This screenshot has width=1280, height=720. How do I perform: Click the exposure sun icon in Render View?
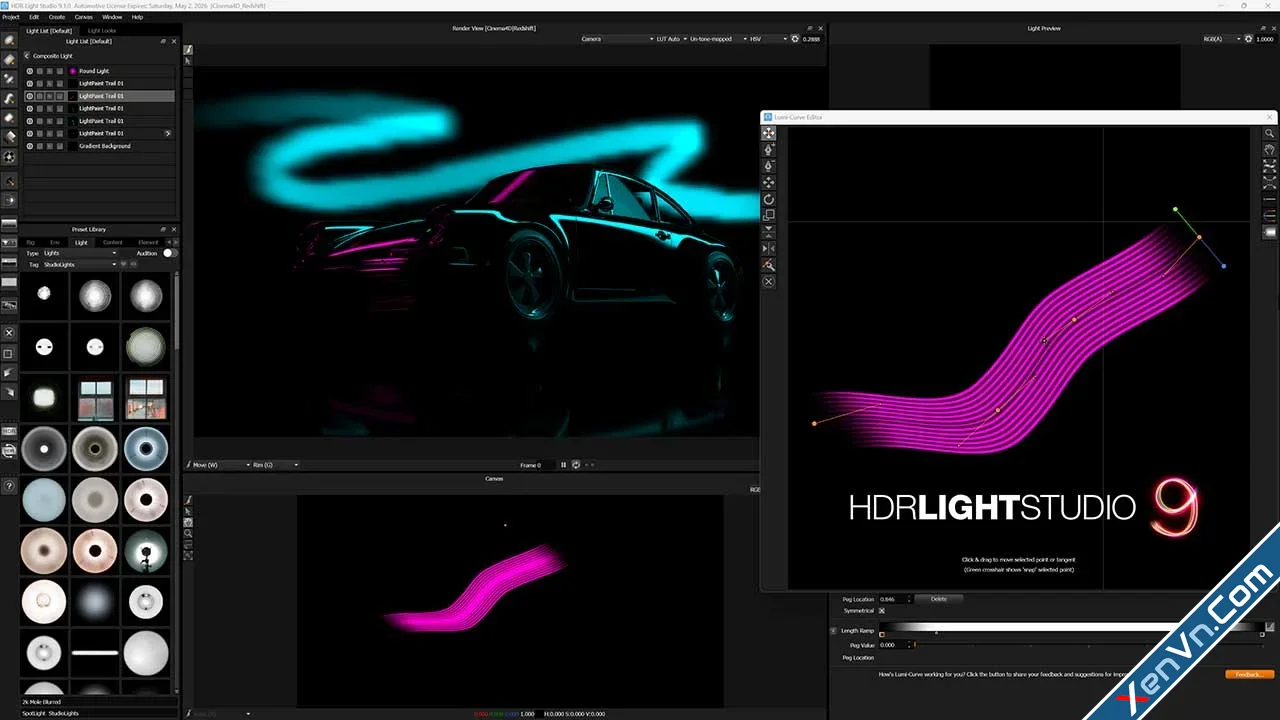point(795,39)
